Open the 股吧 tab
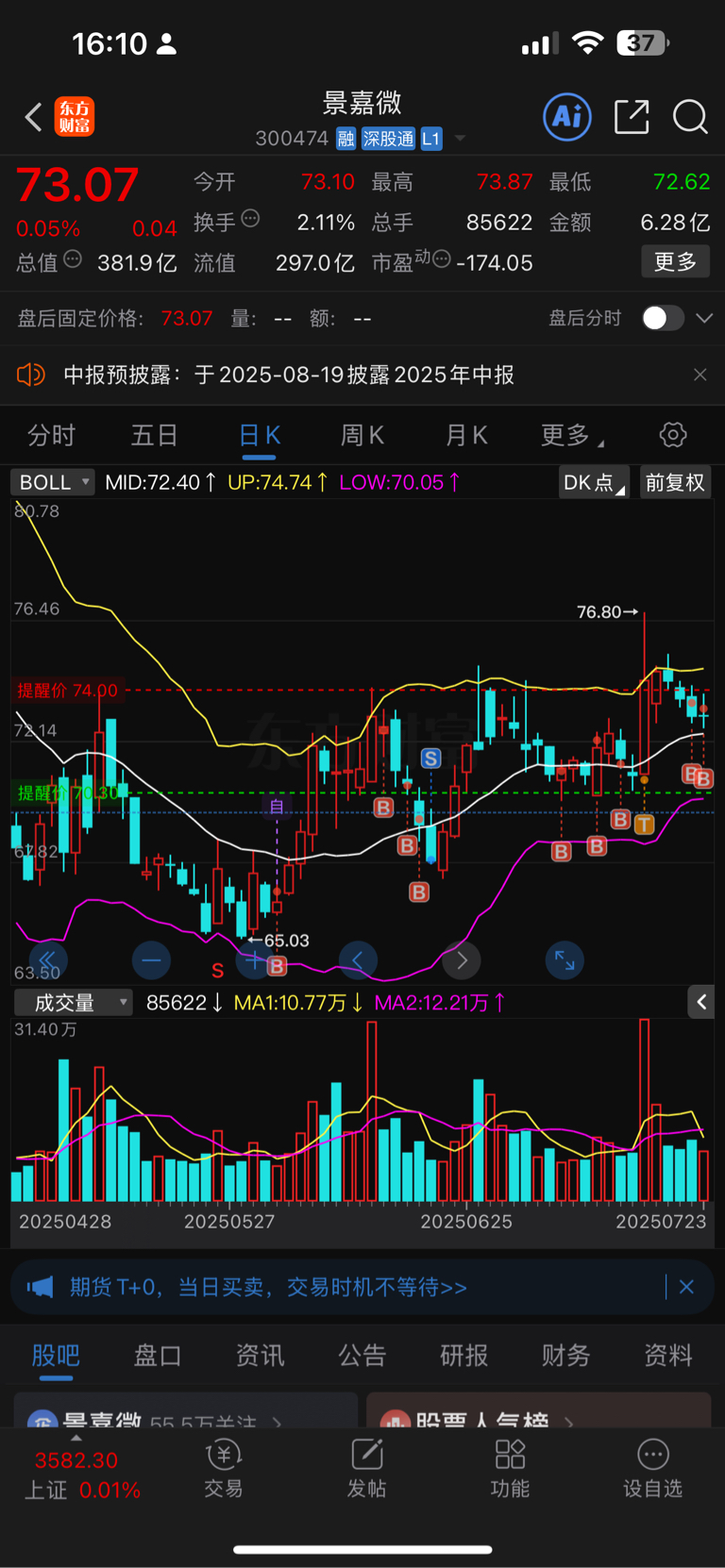 (56, 1355)
